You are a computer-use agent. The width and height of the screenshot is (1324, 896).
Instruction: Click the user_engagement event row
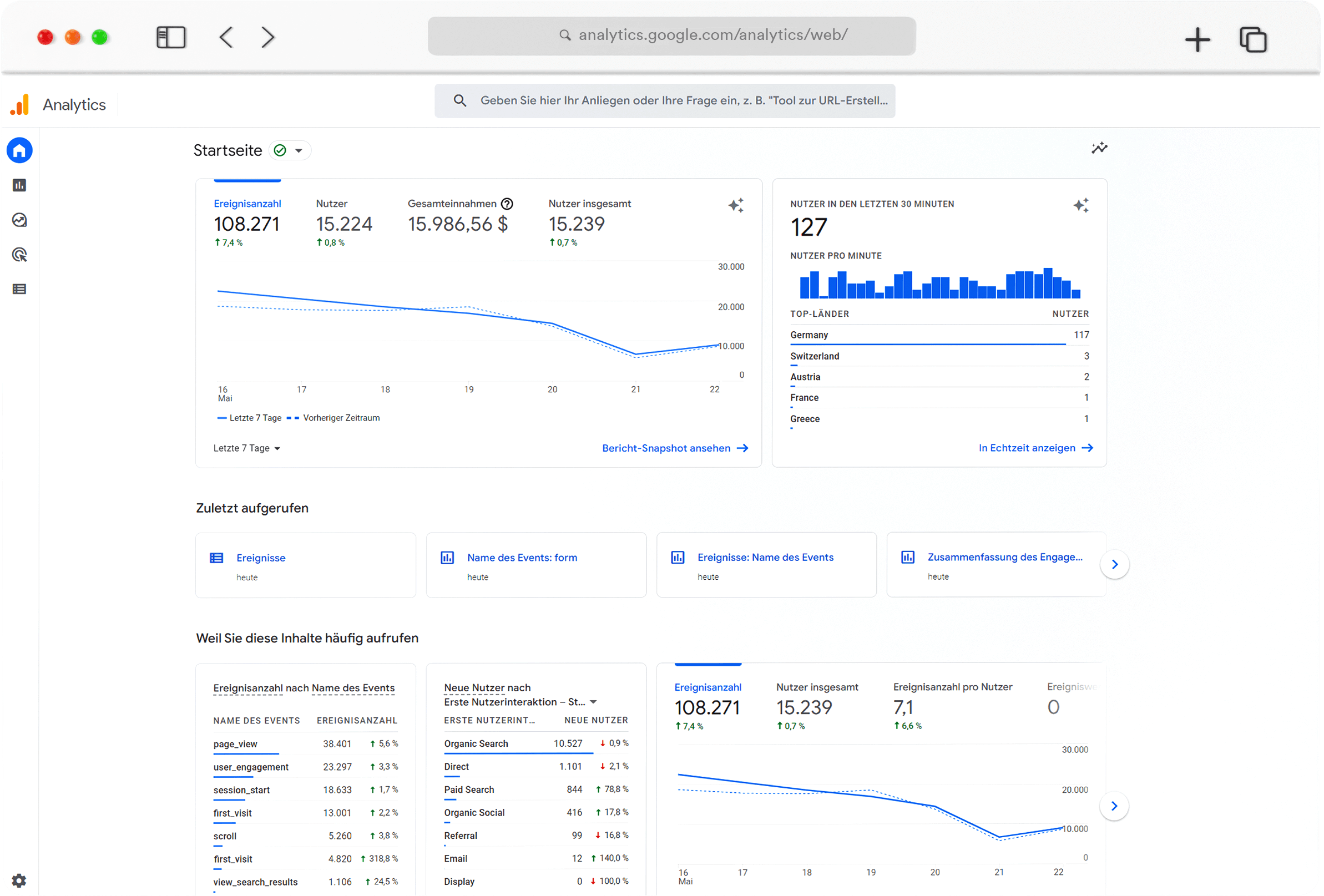305,767
